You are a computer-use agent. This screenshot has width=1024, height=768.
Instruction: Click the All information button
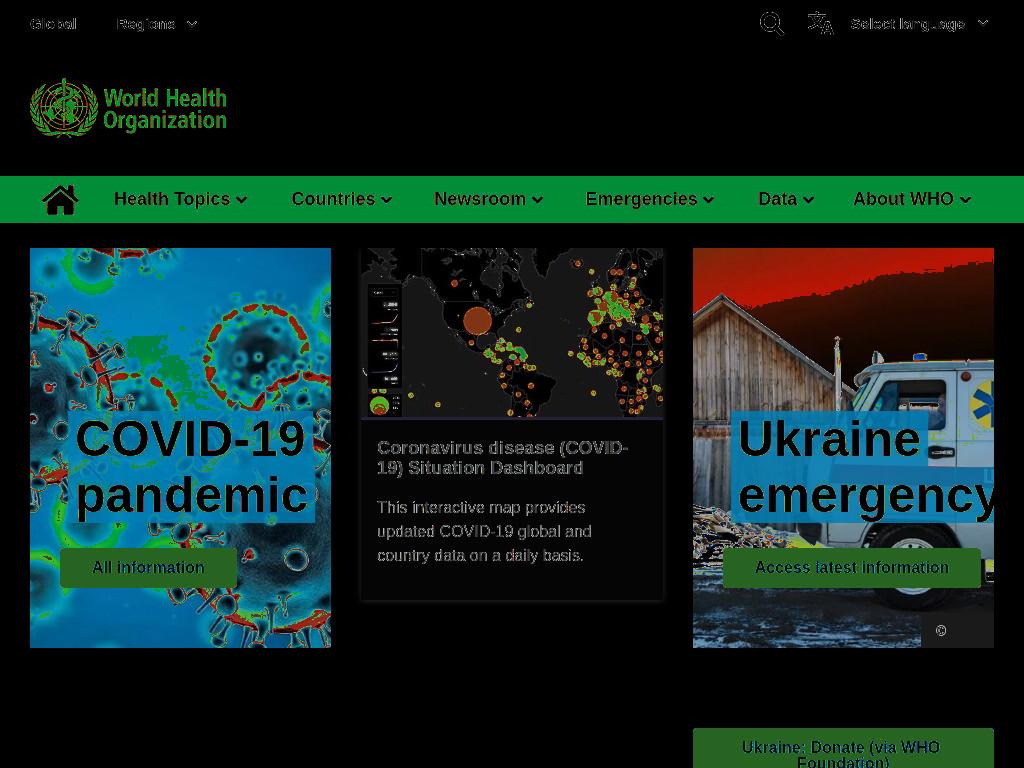(x=148, y=568)
